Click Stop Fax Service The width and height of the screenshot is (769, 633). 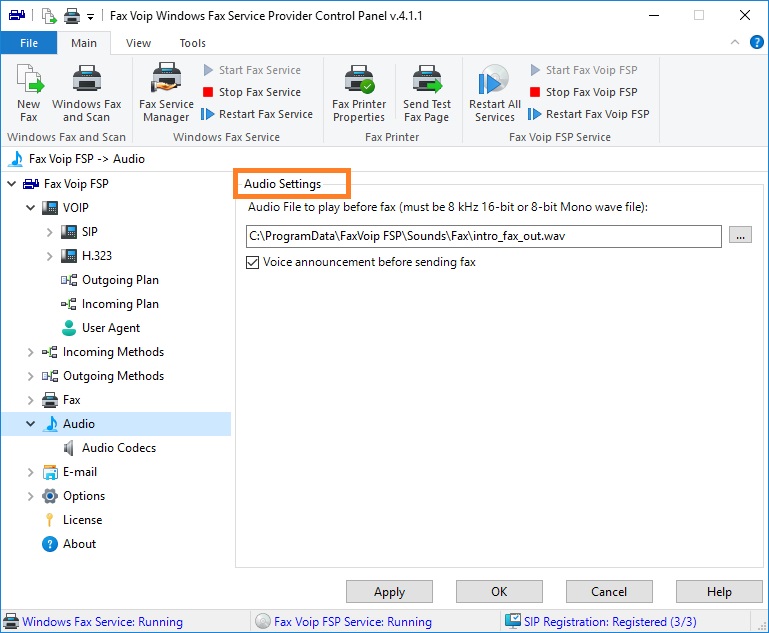(252, 92)
